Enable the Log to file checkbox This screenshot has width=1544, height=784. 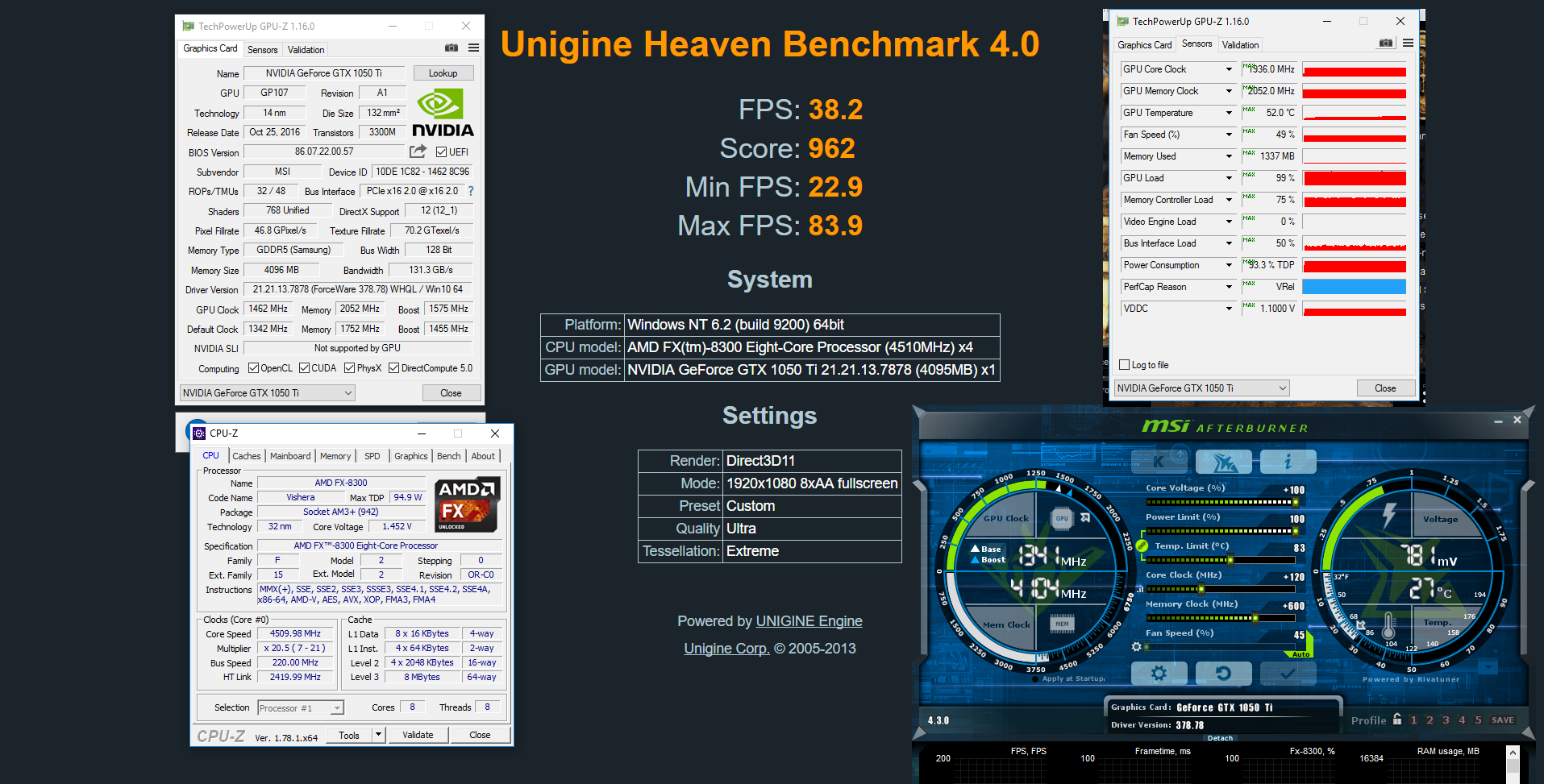(x=1124, y=365)
